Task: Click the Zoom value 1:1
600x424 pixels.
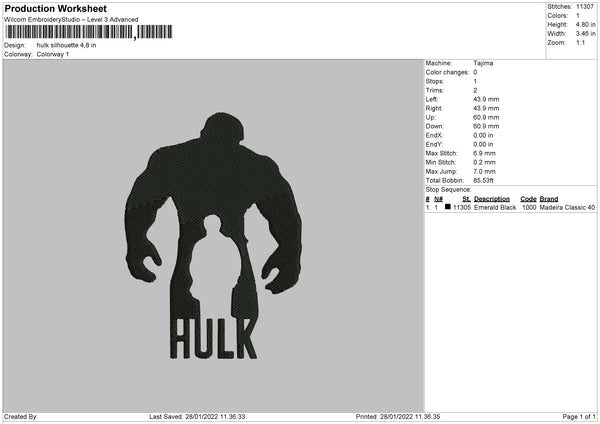Action: pos(580,42)
